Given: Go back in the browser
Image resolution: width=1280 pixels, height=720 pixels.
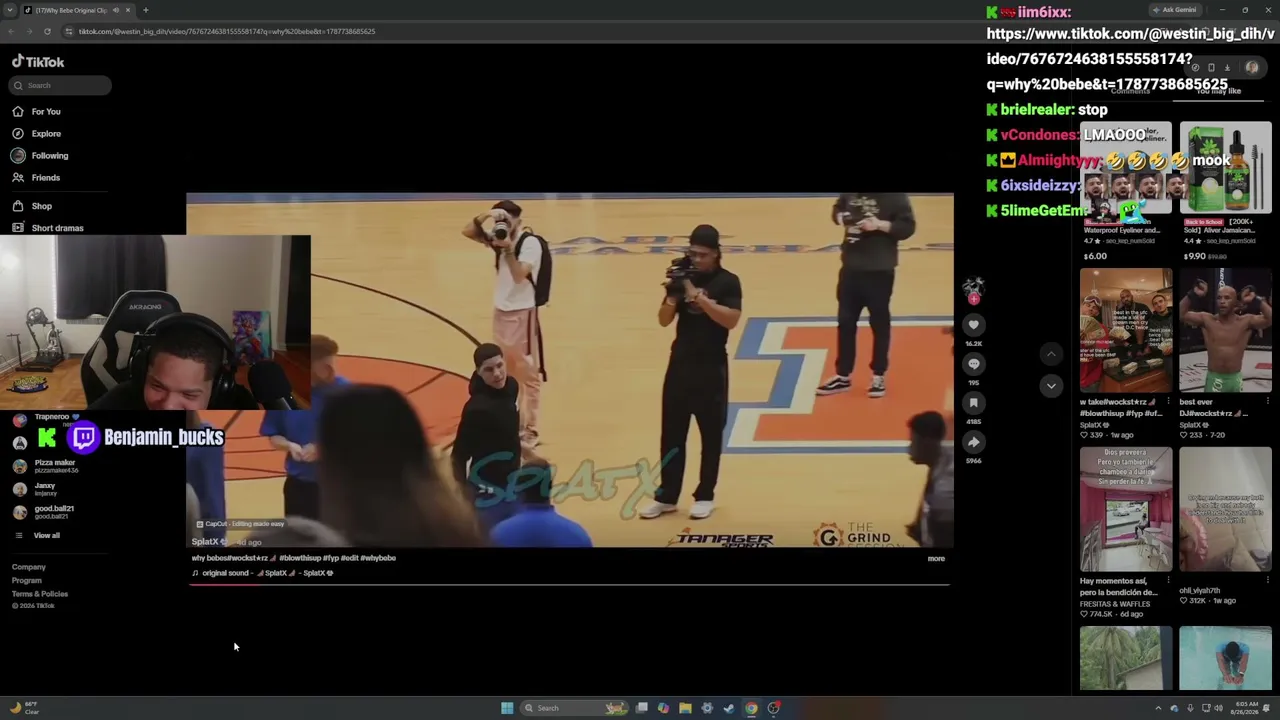Looking at the screenshot, I should pos(12,31).
